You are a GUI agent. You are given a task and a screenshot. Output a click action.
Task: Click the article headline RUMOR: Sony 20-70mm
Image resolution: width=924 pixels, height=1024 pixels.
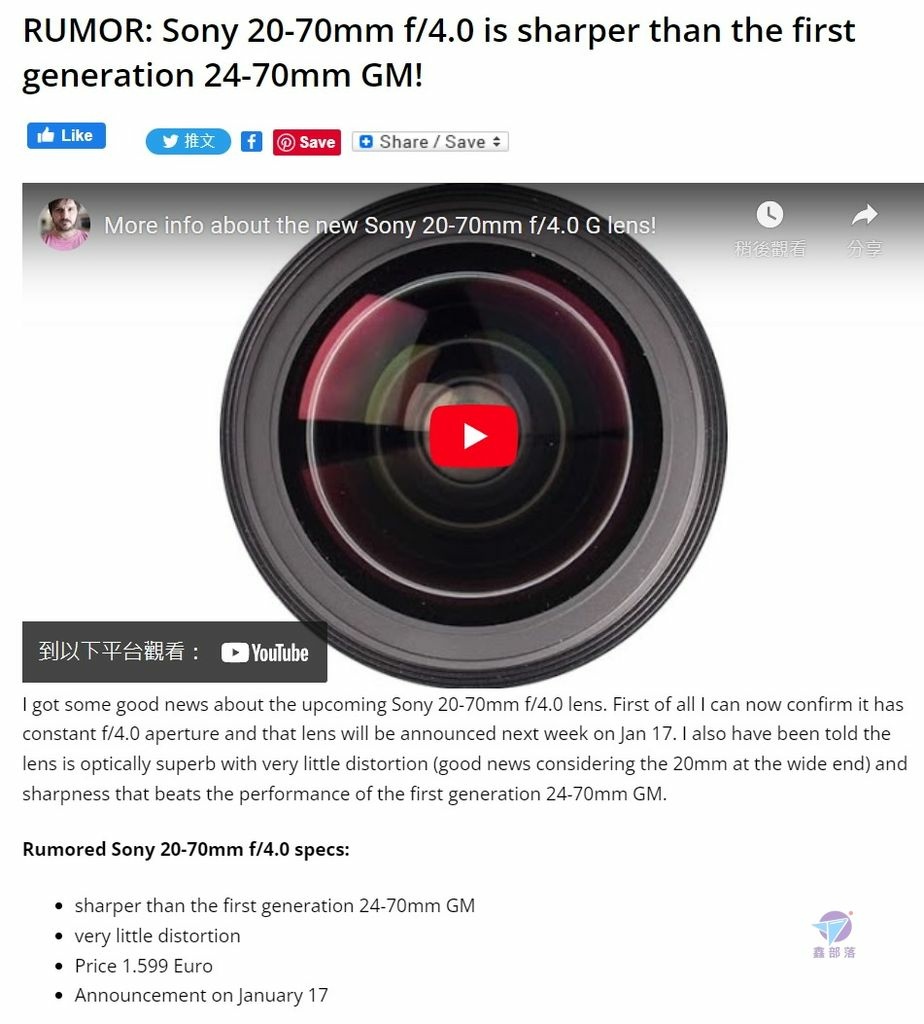[x=439, y=52]
